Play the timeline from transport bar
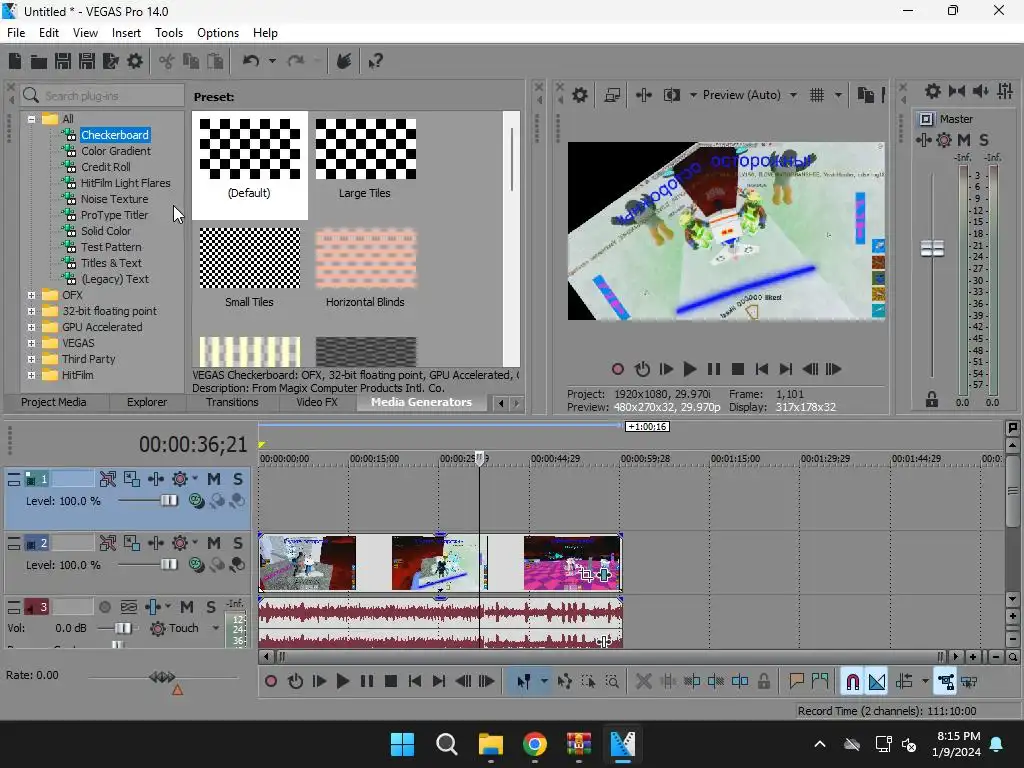1024x768 pixels. click(x=342, y=682)
